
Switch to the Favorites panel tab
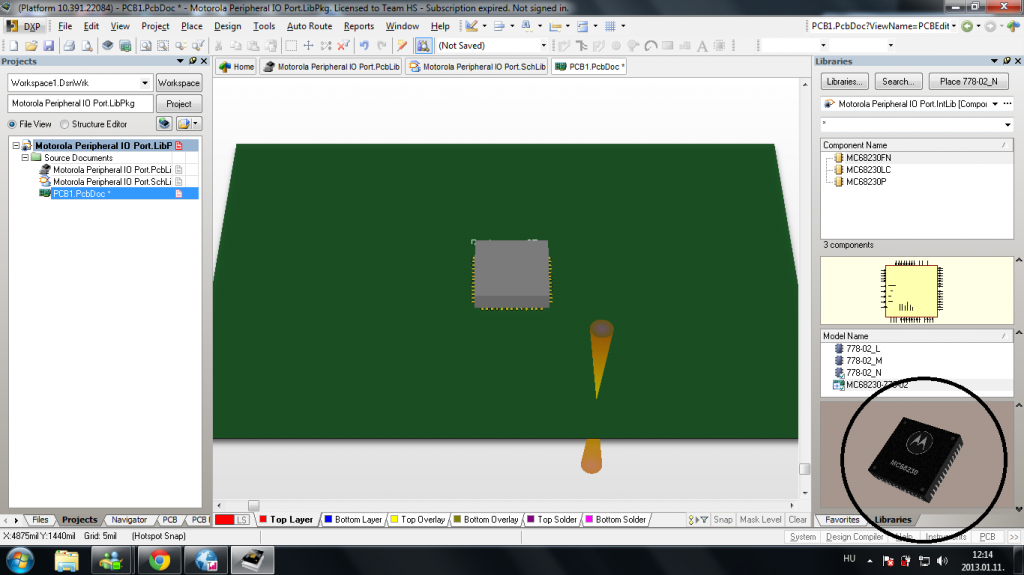[x=842, y=519]
